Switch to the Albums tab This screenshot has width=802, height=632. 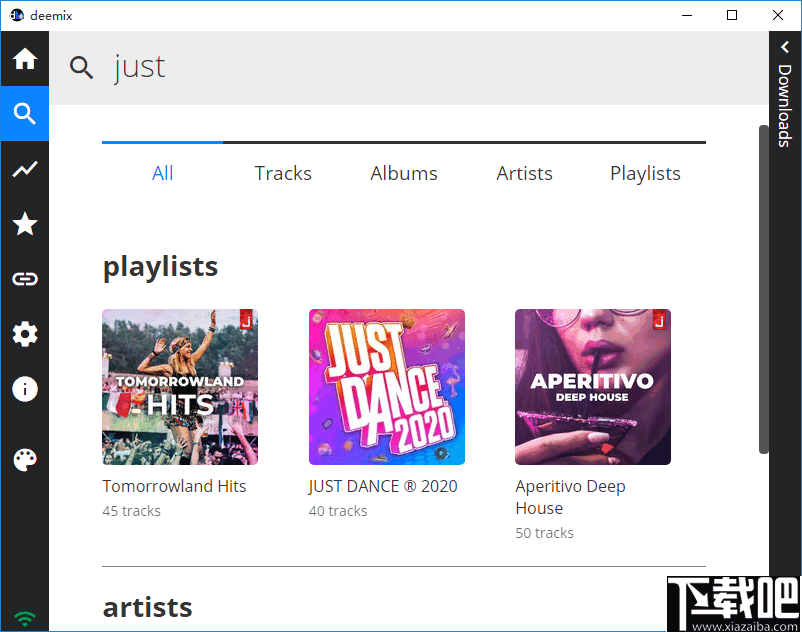(404, 173)
